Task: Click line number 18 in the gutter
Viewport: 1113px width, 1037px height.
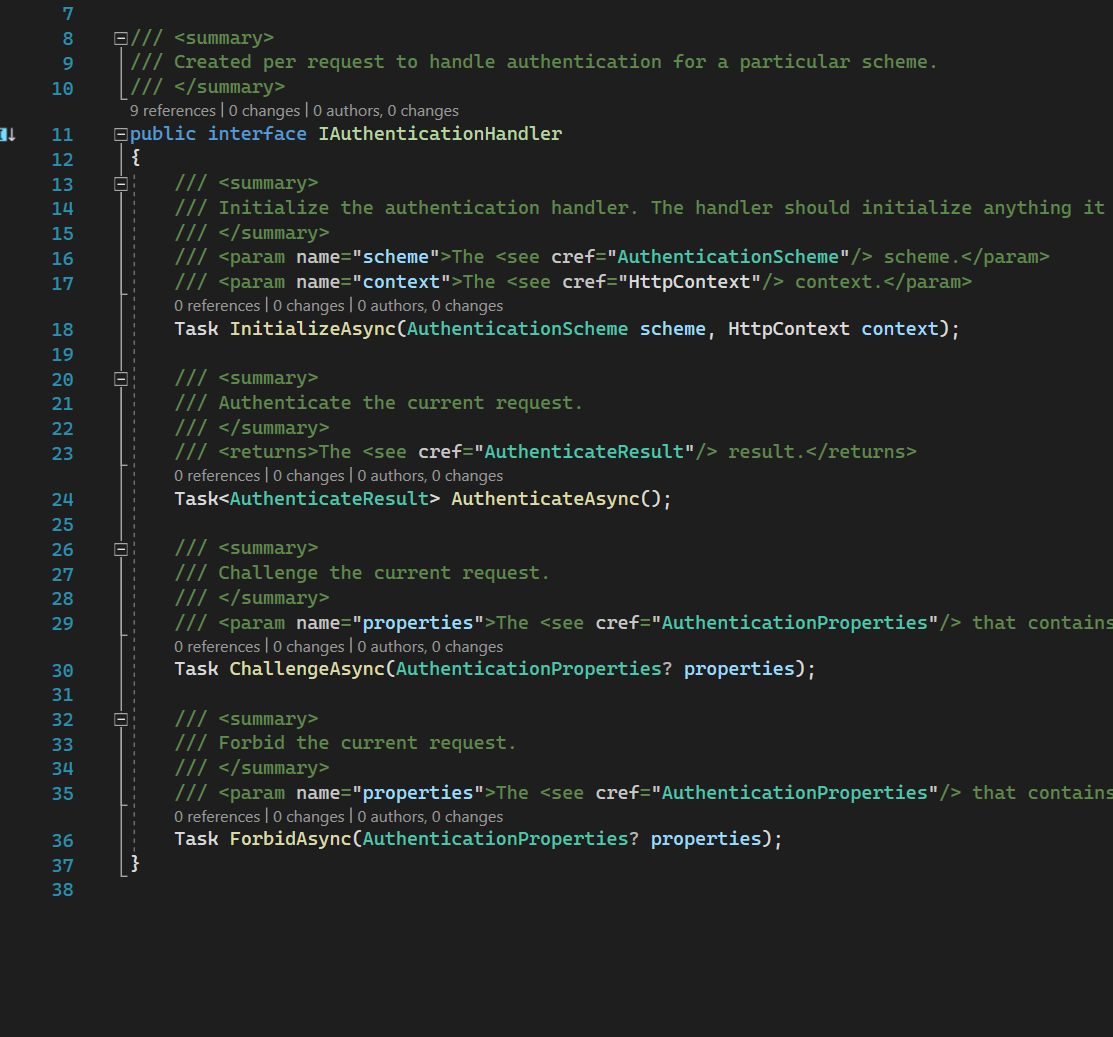Action: (x=62, y=330)
